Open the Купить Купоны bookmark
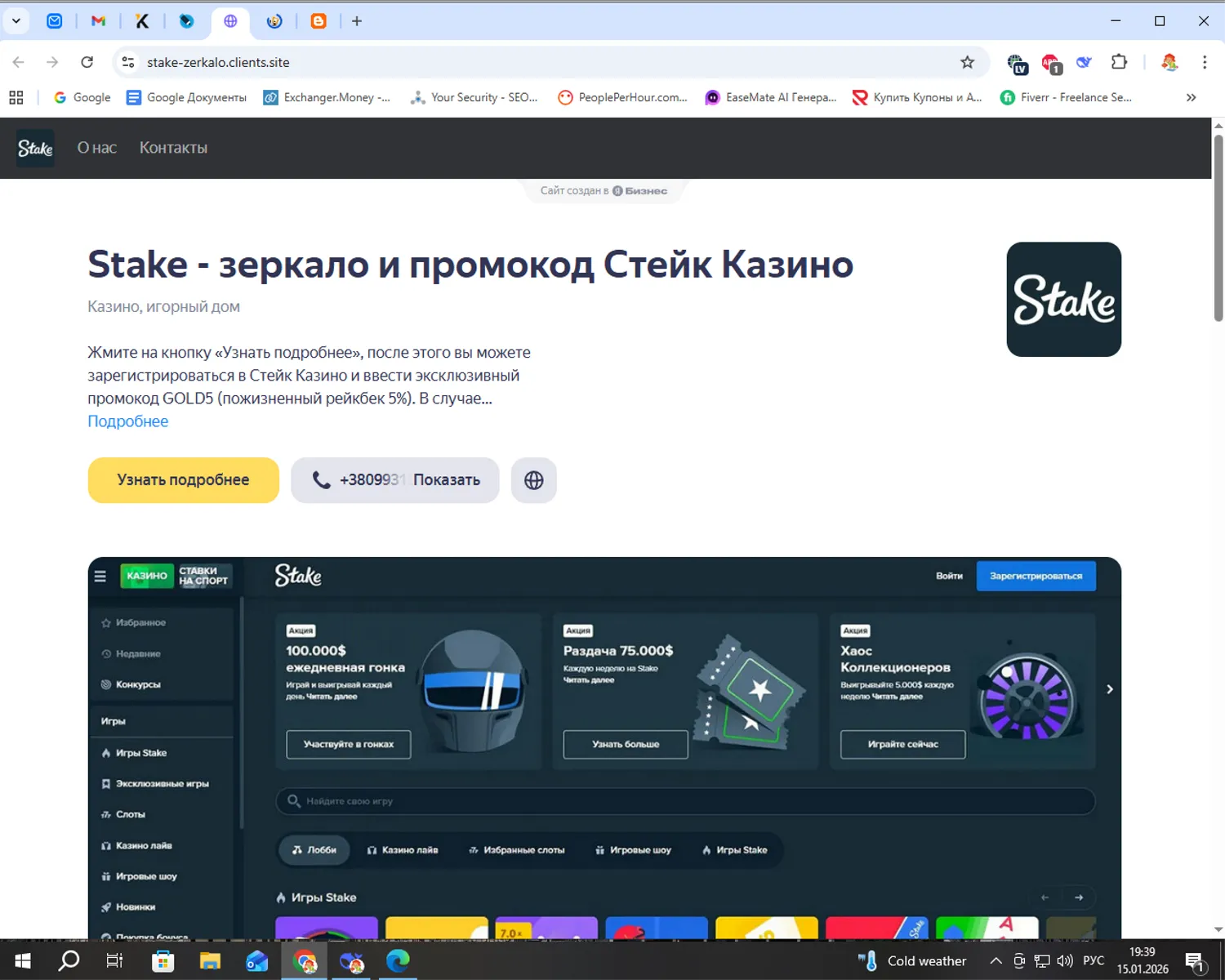The height and width of the screenshot is (980, 1225). pos(917,98)
